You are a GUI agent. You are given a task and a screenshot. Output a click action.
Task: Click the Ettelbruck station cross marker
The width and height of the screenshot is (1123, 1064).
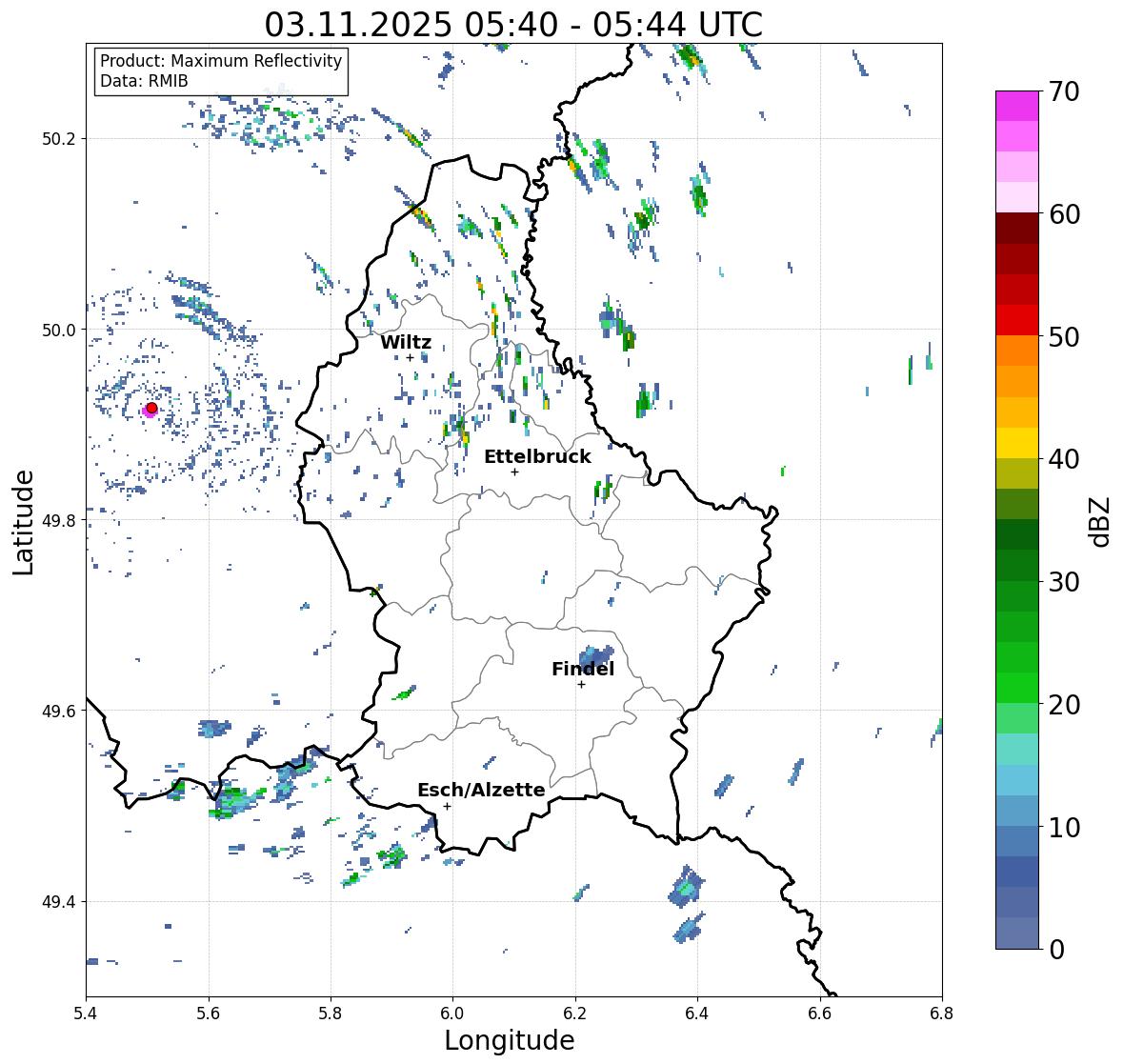(514, 472)
